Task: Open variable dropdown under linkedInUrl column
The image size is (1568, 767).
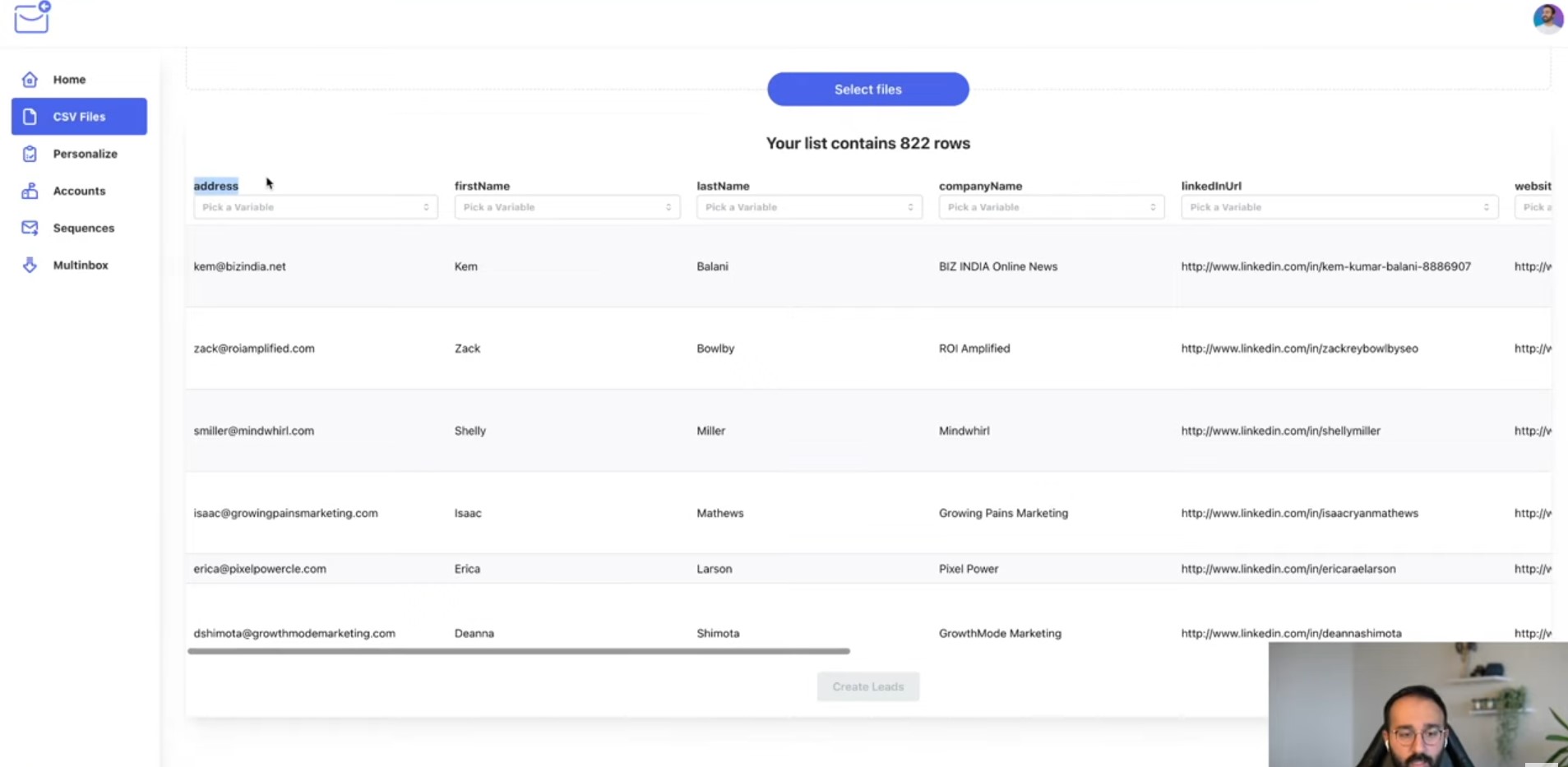Action: 1339,207
